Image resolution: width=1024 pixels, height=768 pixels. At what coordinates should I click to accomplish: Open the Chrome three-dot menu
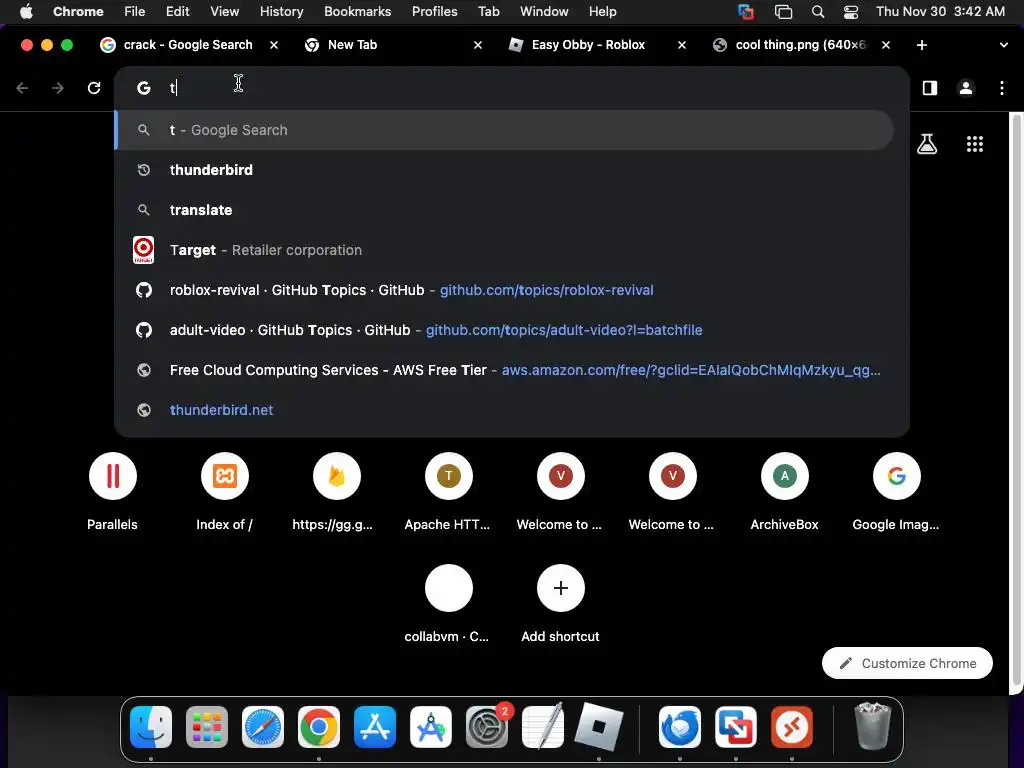tap(1002, 88)
